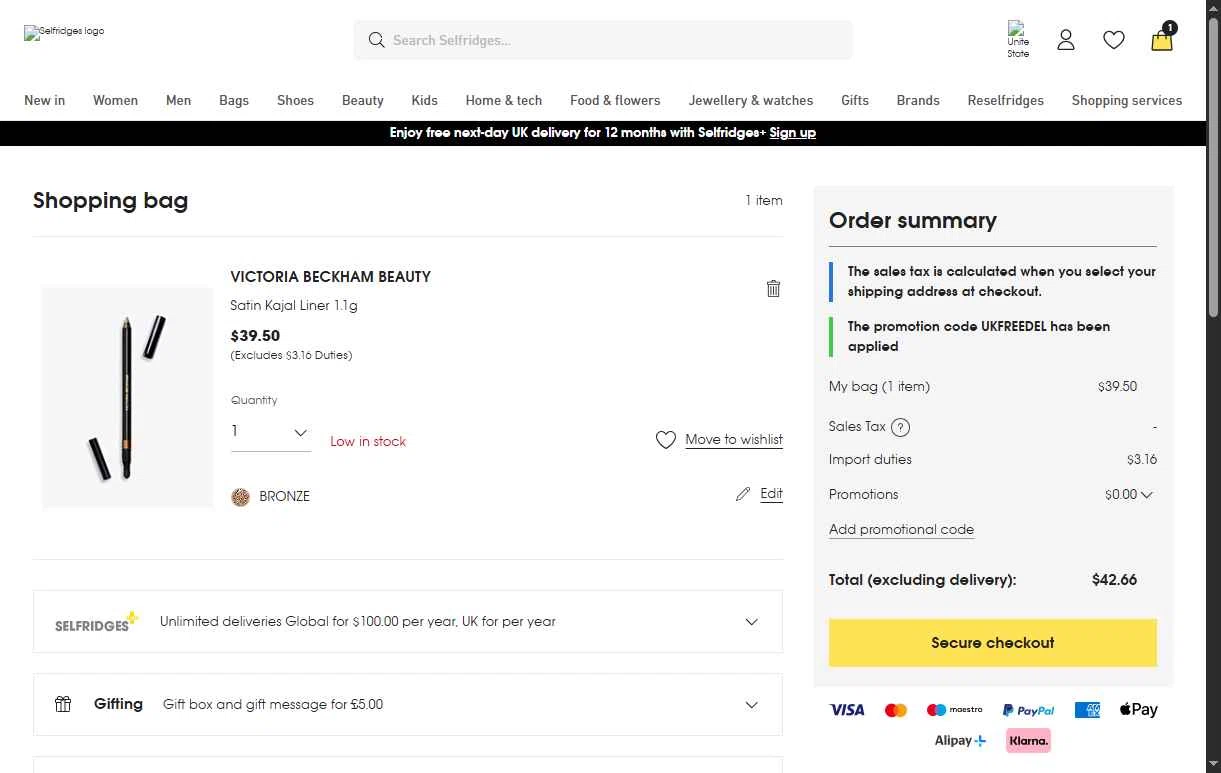
Task: Open the Bags menu
Action: point(234,100)
